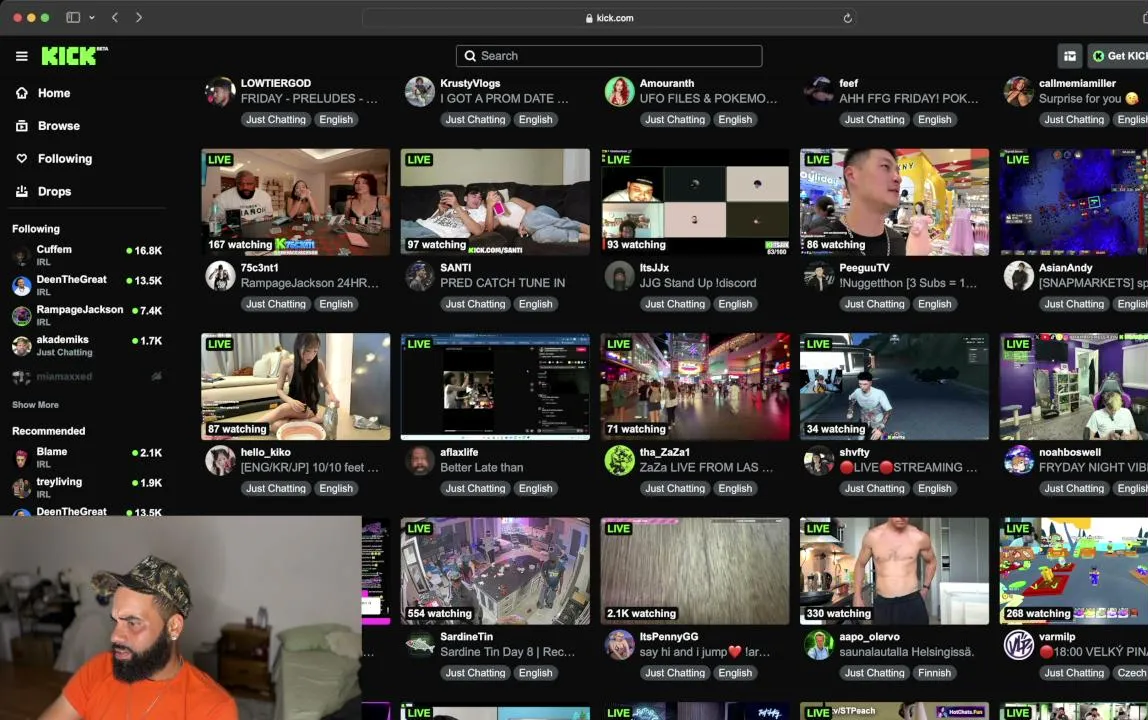Open noahboswell stream thumbnail

[1074, 387]
